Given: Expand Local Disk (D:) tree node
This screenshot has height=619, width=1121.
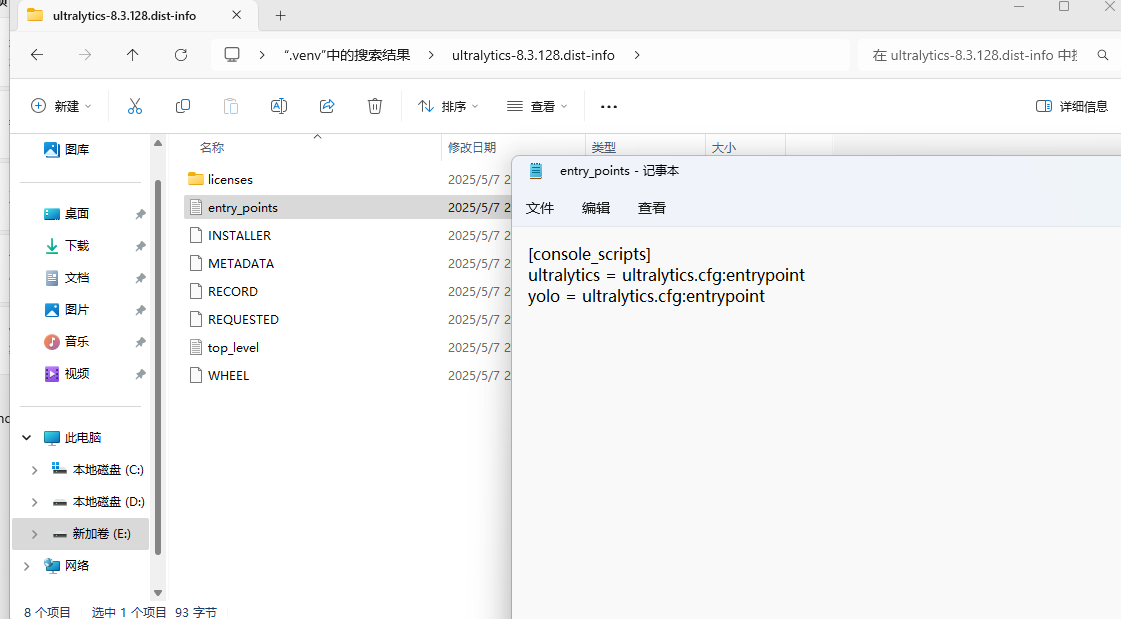Looking at the screenshot, I should [x=34, y=502].
